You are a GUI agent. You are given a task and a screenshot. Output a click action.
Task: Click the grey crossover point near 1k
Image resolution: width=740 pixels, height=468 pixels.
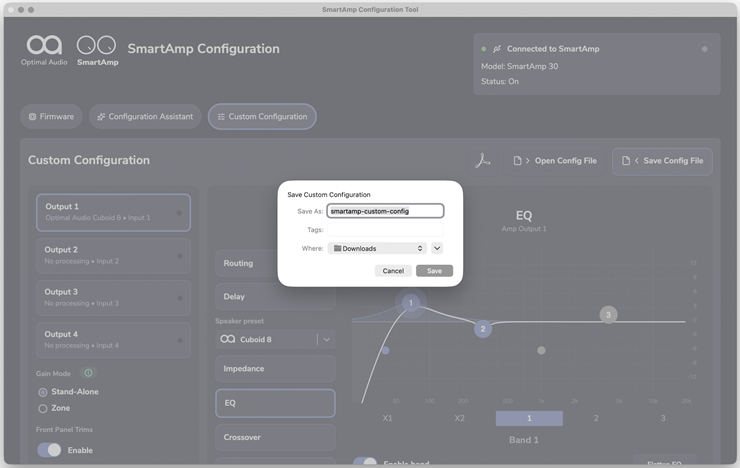(x=541, y=351)
